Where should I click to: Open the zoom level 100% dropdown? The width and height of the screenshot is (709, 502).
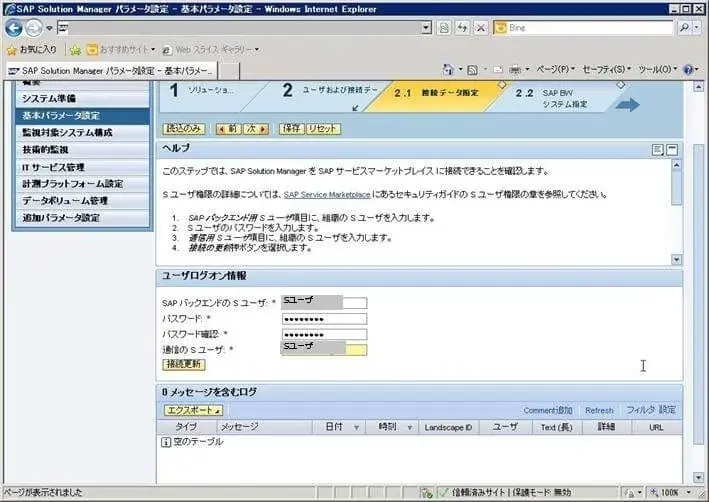pyautogui.click(x=689, y=493)
